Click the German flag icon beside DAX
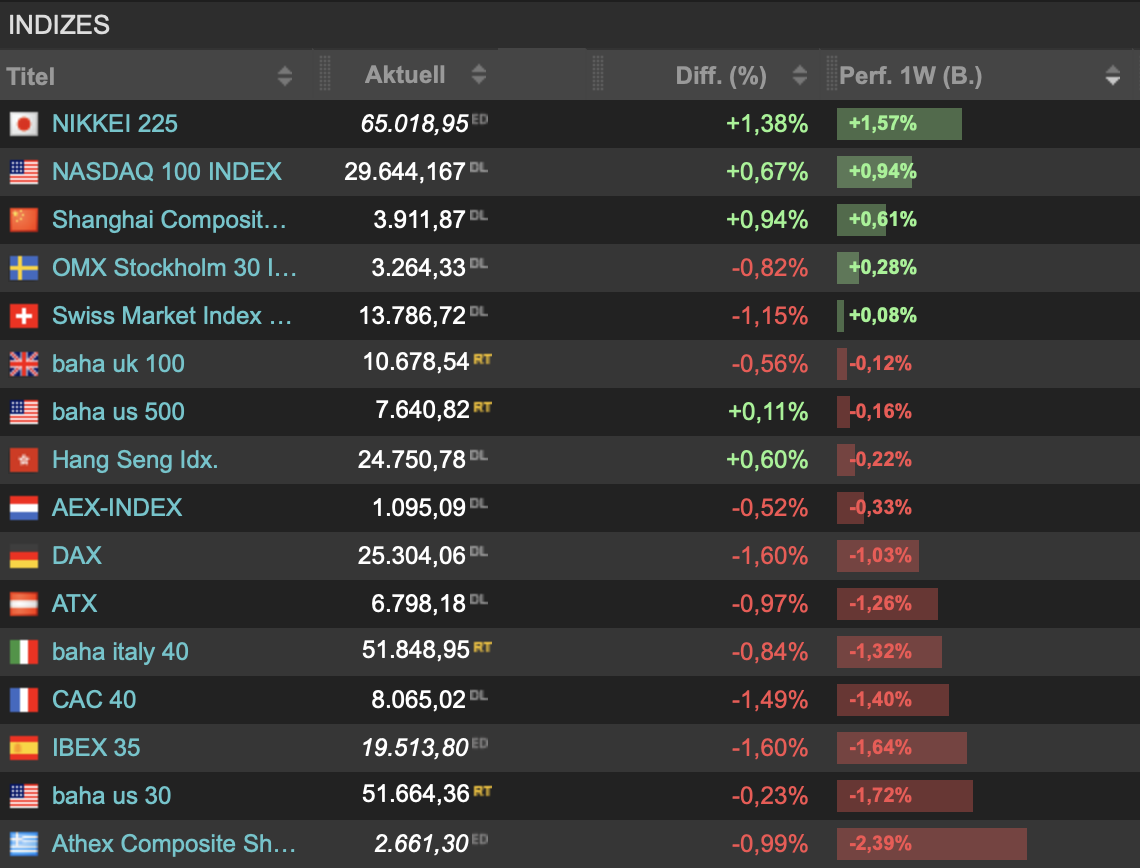The height and width of the screenshot is (868, 1140). (x=23, y=556)
